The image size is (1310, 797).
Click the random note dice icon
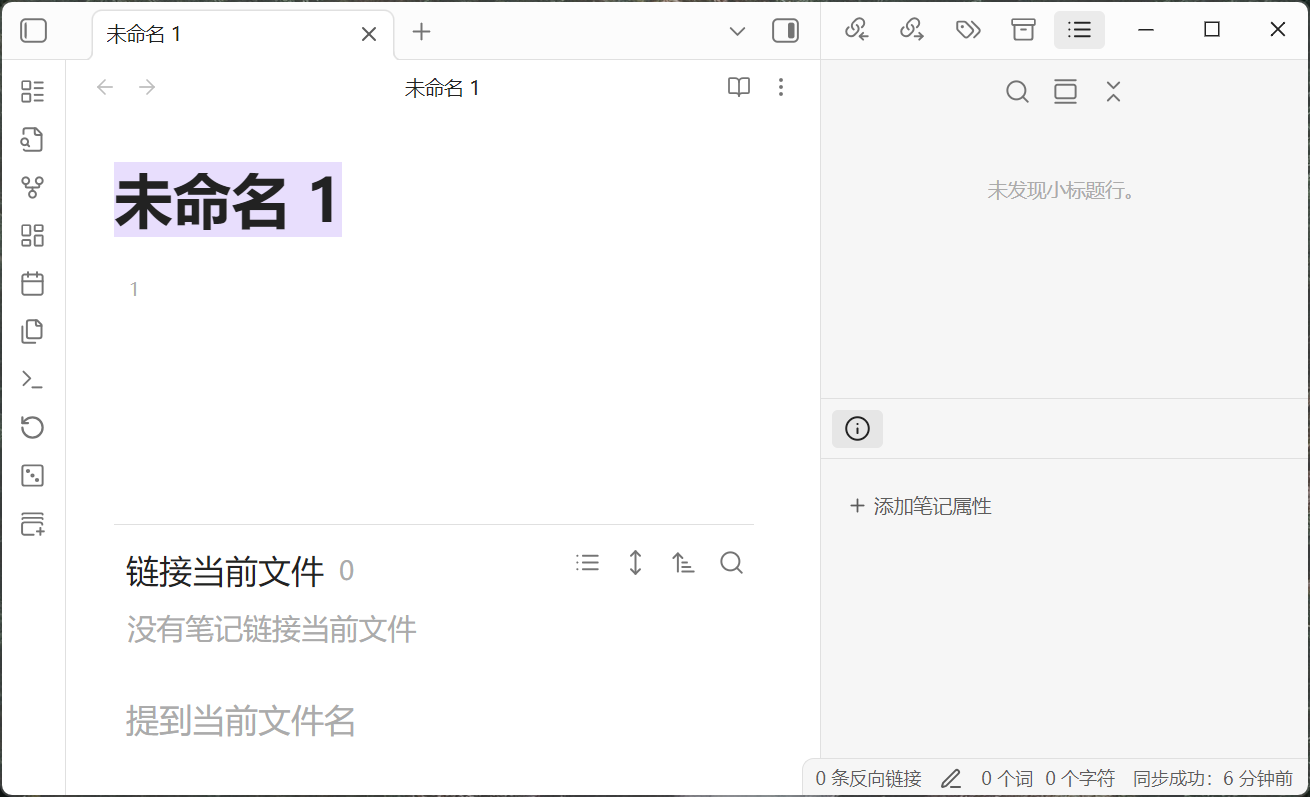coord(33,476)
